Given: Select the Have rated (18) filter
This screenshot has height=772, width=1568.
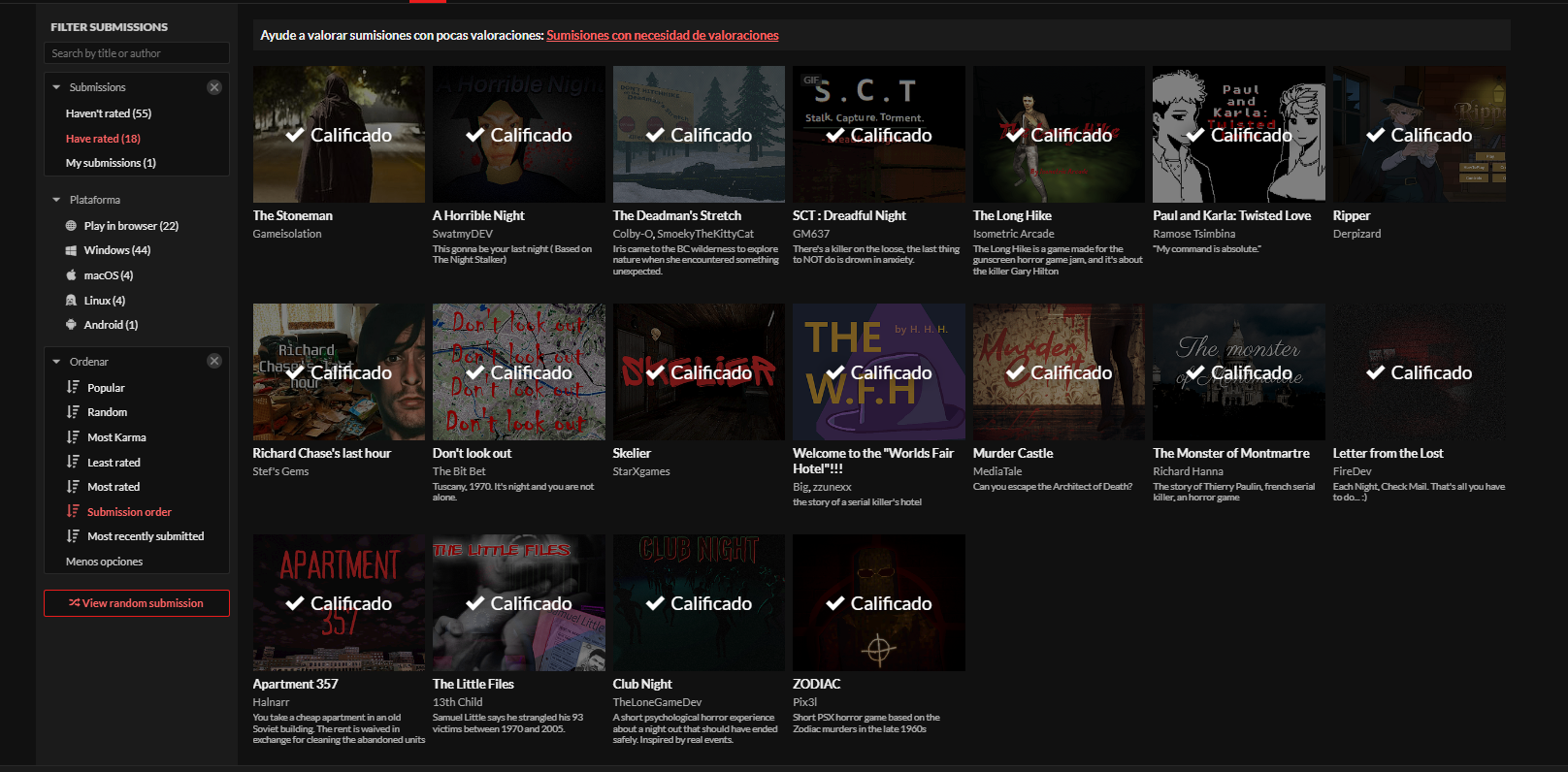Looking at the screenshot, I should [103, 139].
